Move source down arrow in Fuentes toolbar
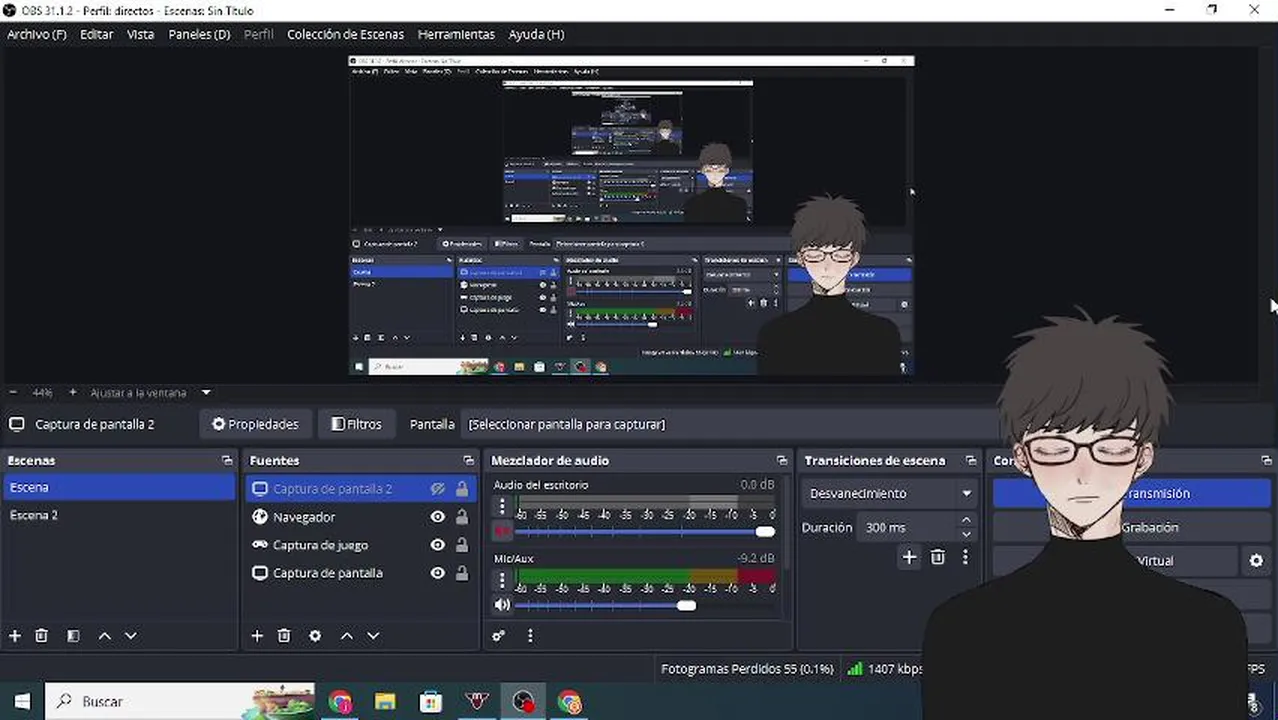 click(373, 636)
